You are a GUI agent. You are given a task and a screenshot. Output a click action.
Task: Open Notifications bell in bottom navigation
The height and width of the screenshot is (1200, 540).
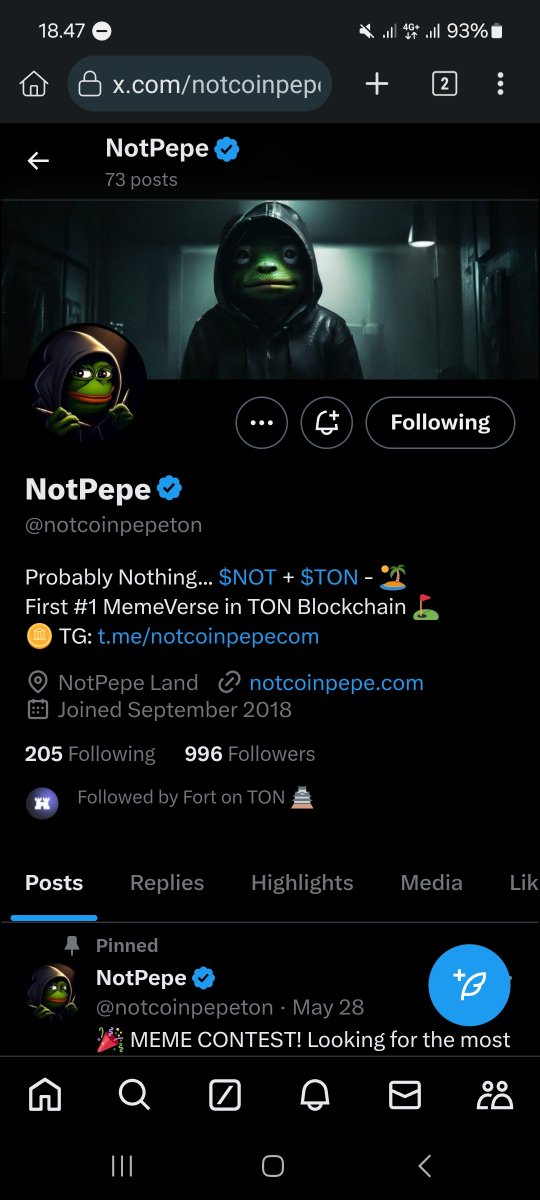pos(315,1096)
